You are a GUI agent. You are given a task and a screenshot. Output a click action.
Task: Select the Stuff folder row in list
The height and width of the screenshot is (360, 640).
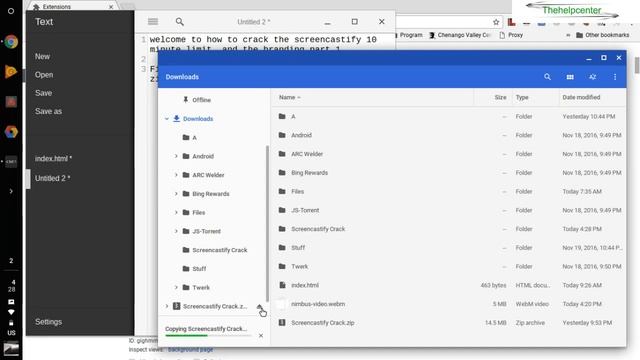pyautogui.click(x=448, y=248)
